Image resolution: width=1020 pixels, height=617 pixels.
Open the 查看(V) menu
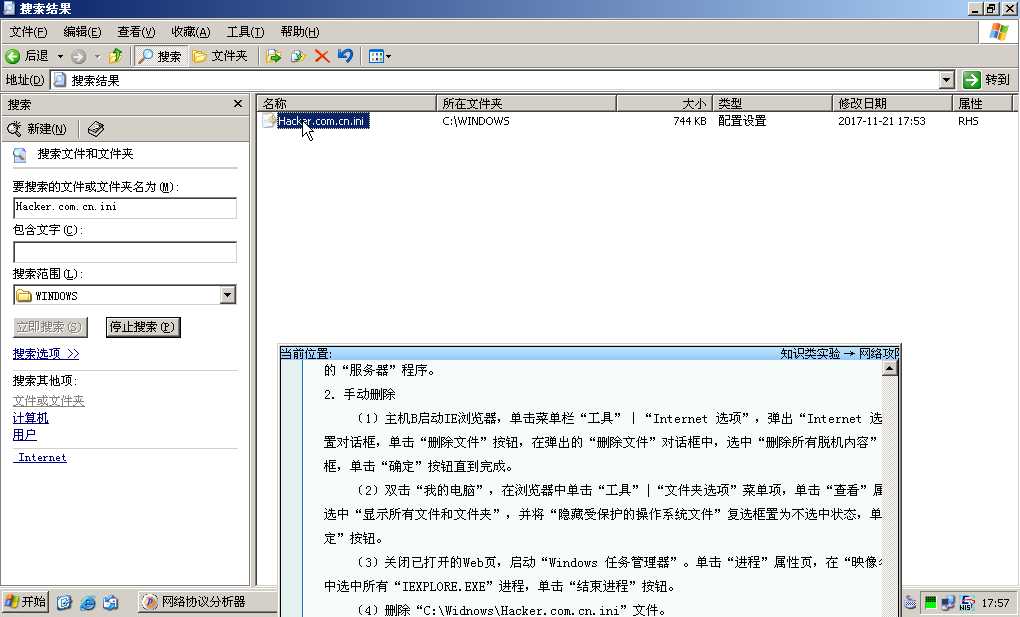pos(136,32)
